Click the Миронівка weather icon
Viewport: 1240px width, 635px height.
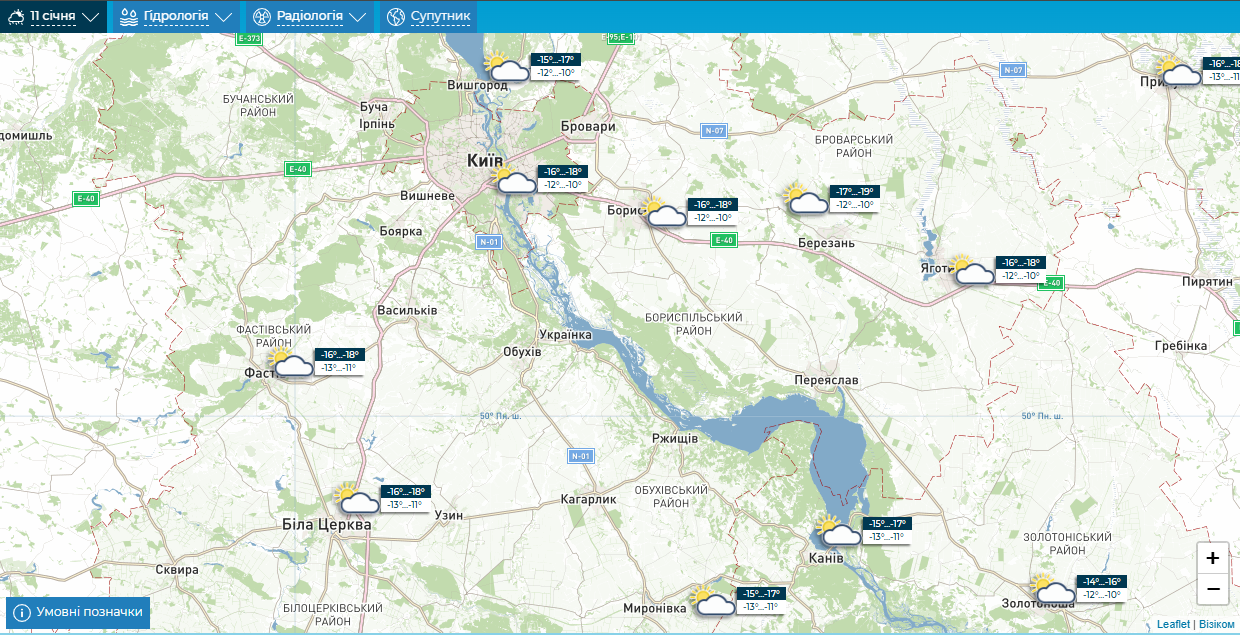coord(712,600)
